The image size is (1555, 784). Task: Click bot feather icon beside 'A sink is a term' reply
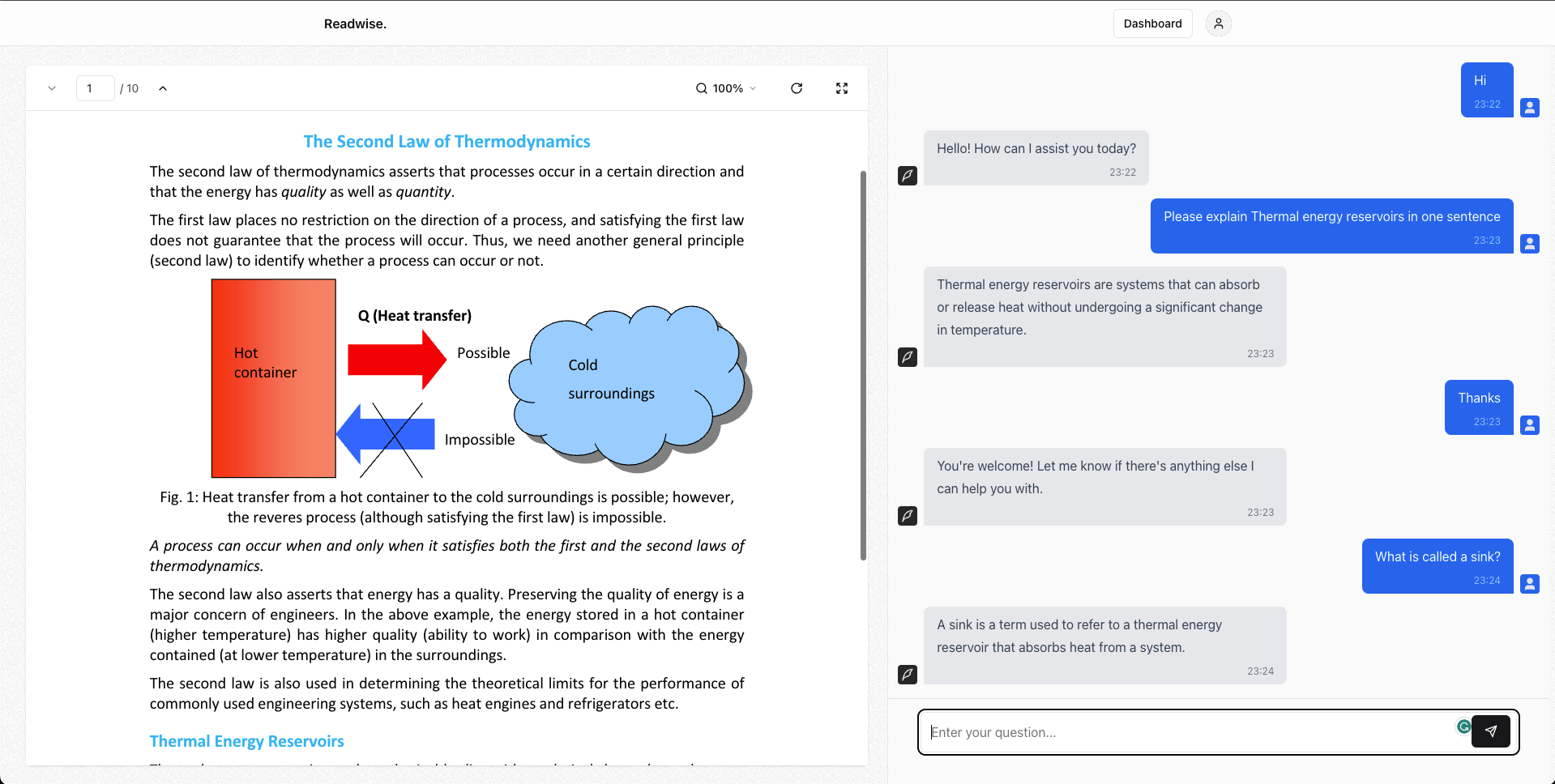click(908, 675)
